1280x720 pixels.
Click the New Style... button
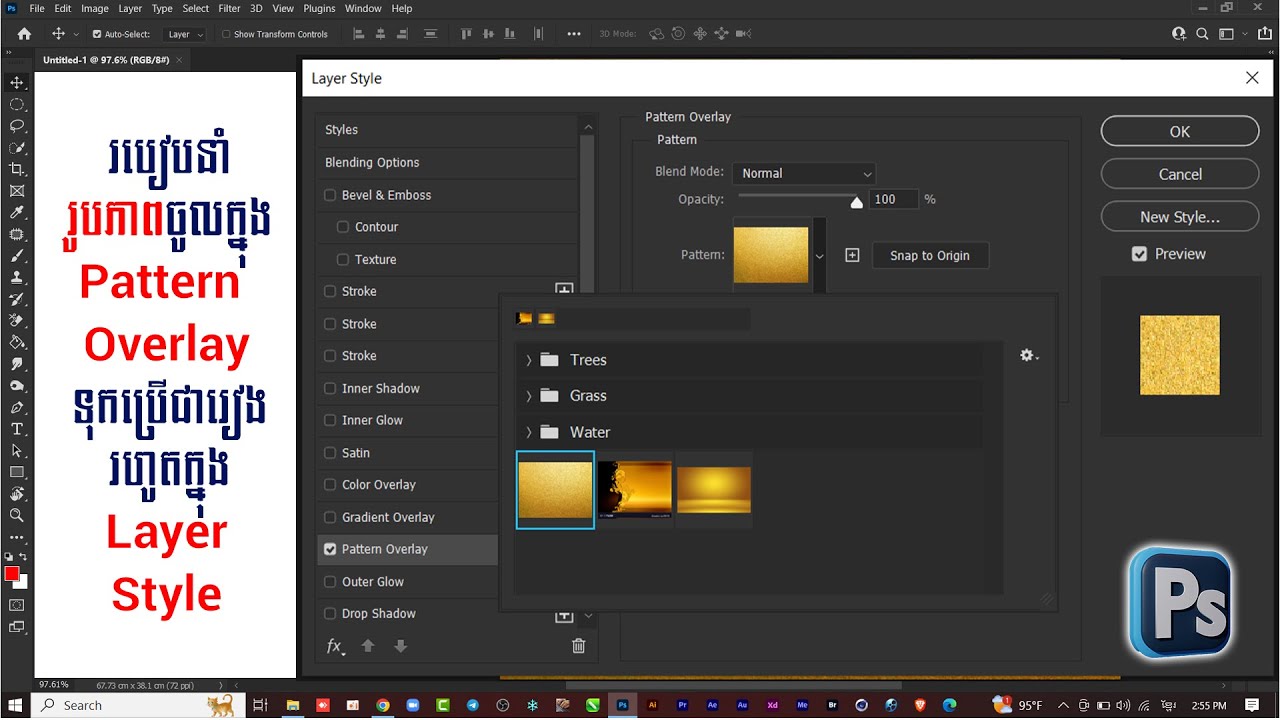tap(1180, 217)
